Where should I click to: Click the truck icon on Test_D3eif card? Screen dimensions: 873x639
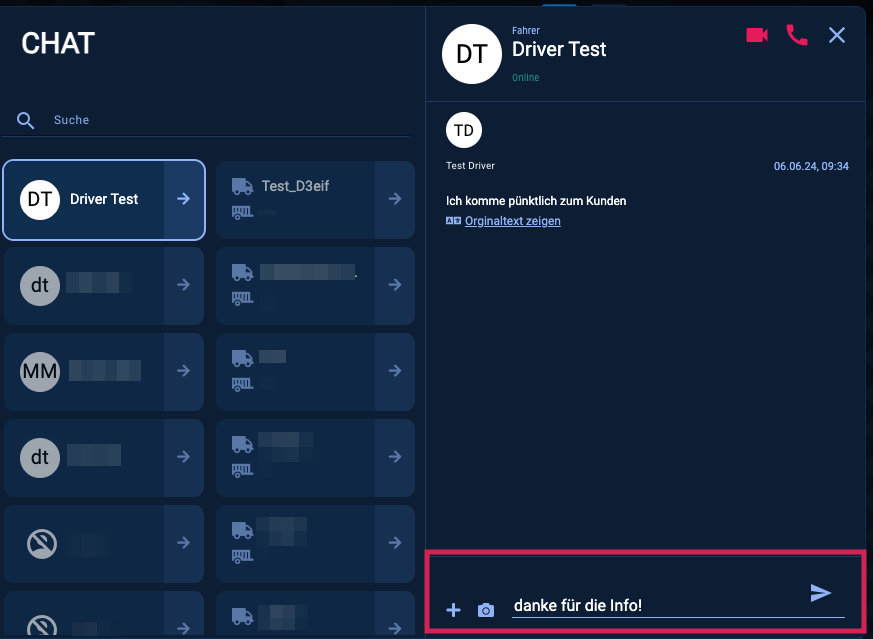click(242, 186)
